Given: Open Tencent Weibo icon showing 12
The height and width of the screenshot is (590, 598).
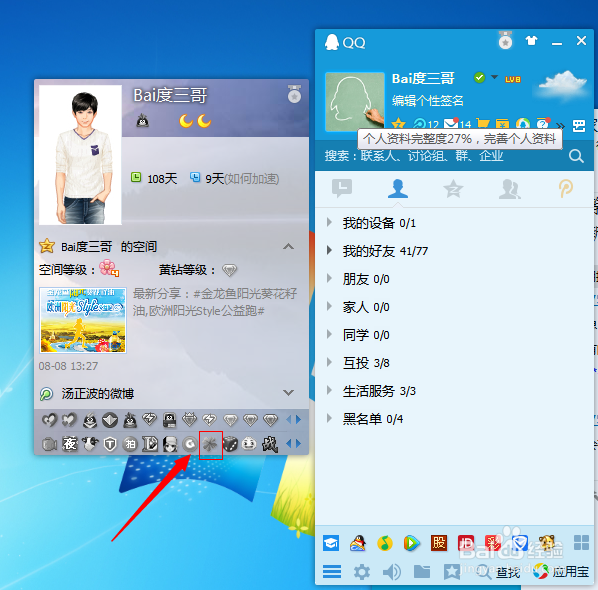Looking at the screenshot, I should pyautogui.click(x=426, y=124).
